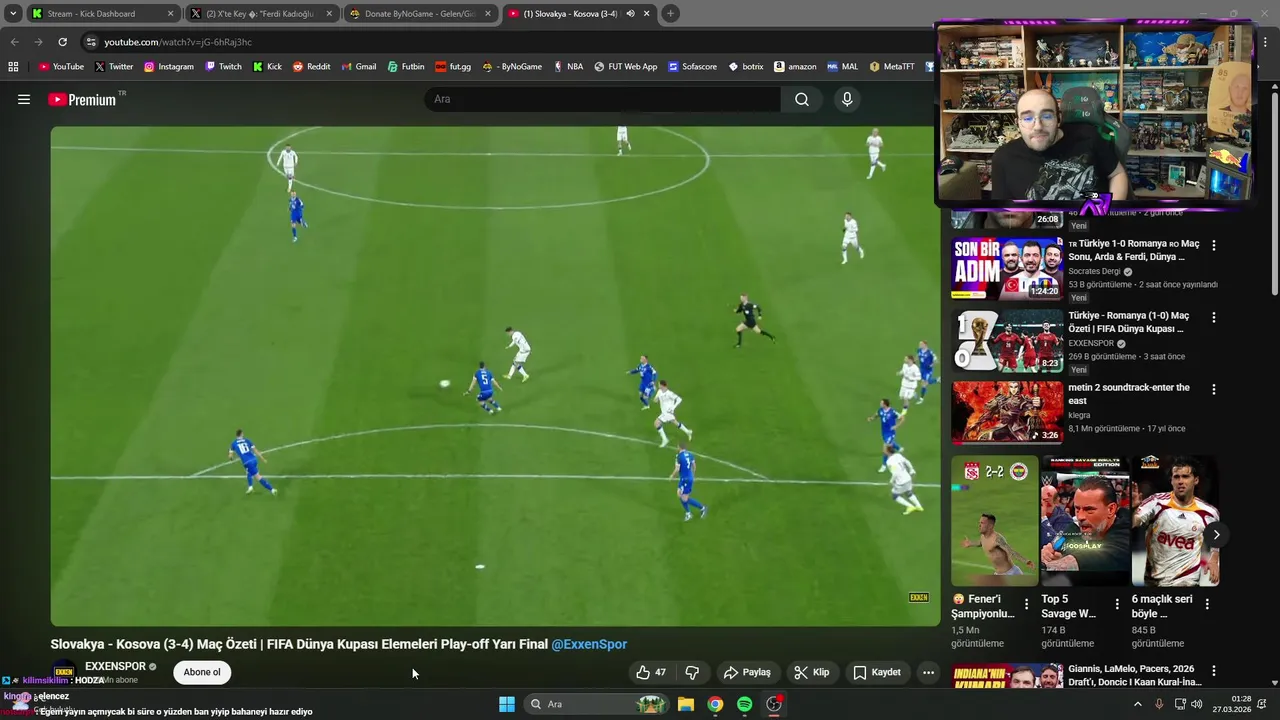The height and width of the screenshot is (720, 1280).
Task: Click the Windows taskbar search box
Action: click(595, 704)
